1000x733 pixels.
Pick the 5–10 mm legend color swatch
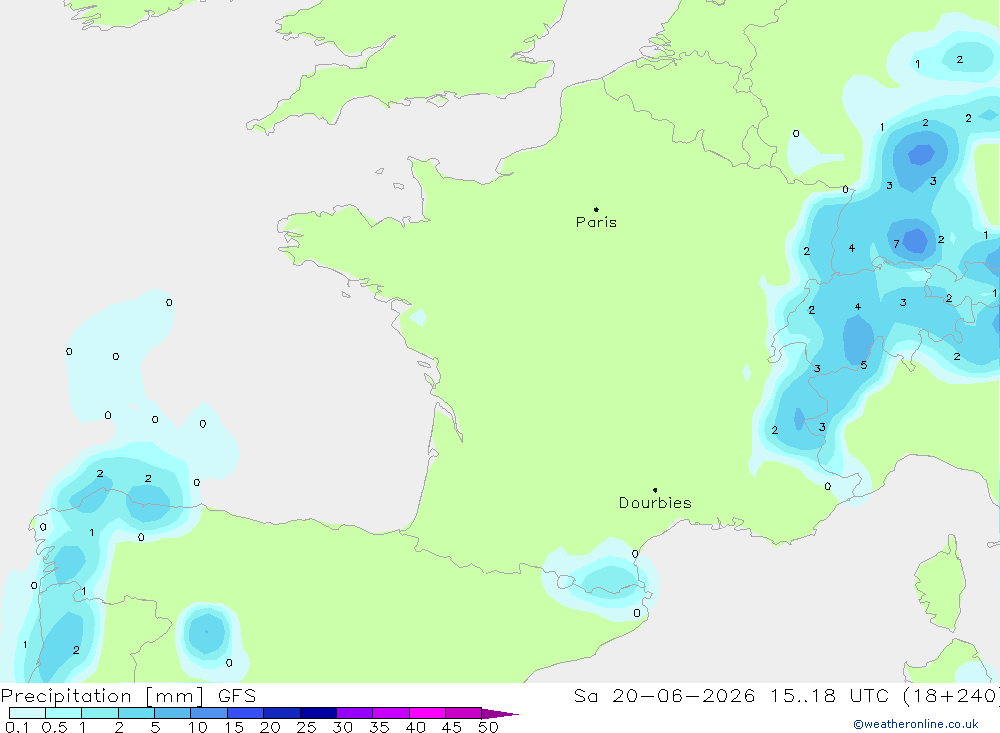click(x=172, y=713)
